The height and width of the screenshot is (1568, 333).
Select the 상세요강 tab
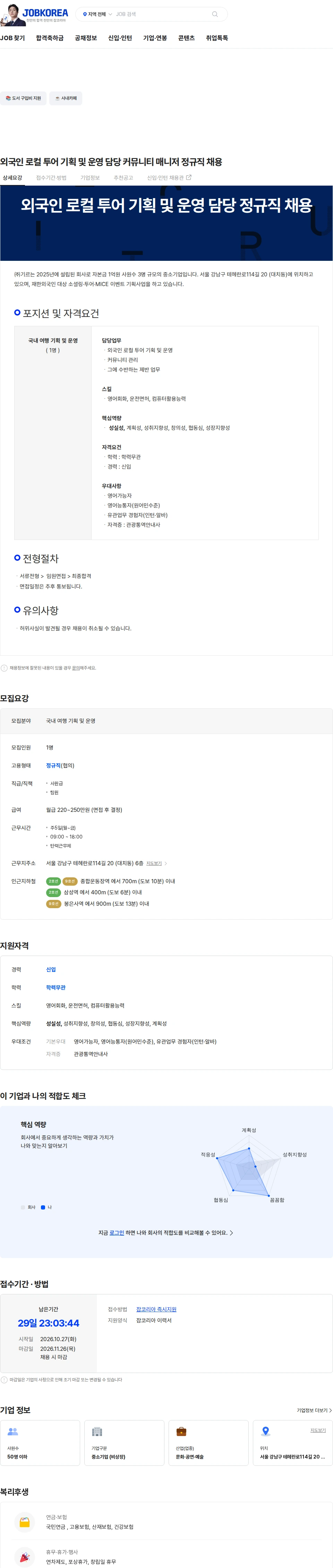[12, 178]
